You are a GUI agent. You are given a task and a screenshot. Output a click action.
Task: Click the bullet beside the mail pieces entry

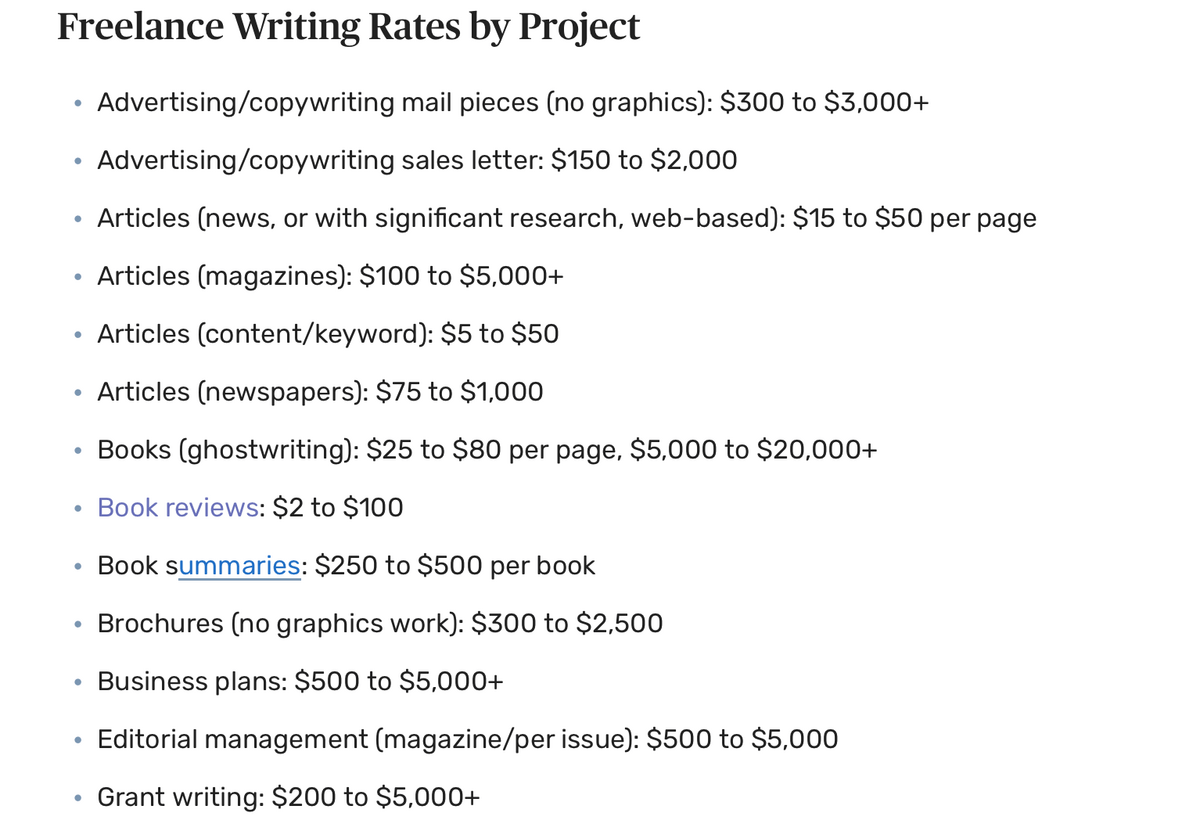pyautogui.click(x=78, y=104)
